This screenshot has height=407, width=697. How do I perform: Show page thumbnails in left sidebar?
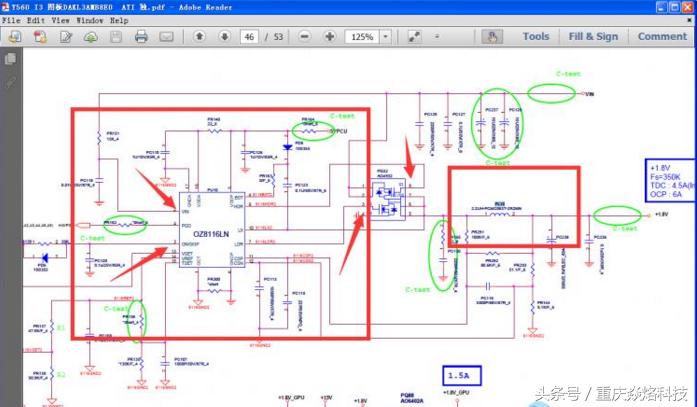click(x=11, y=60)
